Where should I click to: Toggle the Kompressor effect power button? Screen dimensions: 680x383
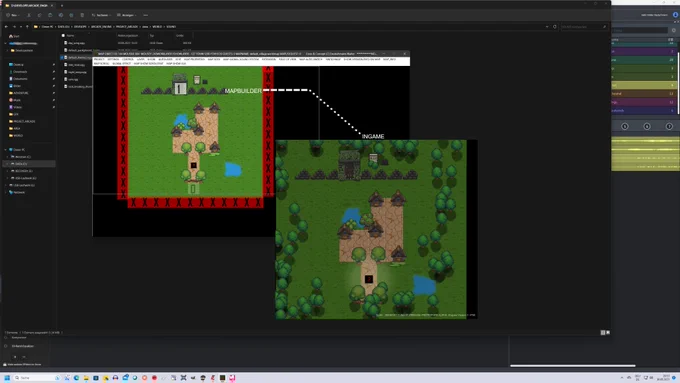pos(6,337)
